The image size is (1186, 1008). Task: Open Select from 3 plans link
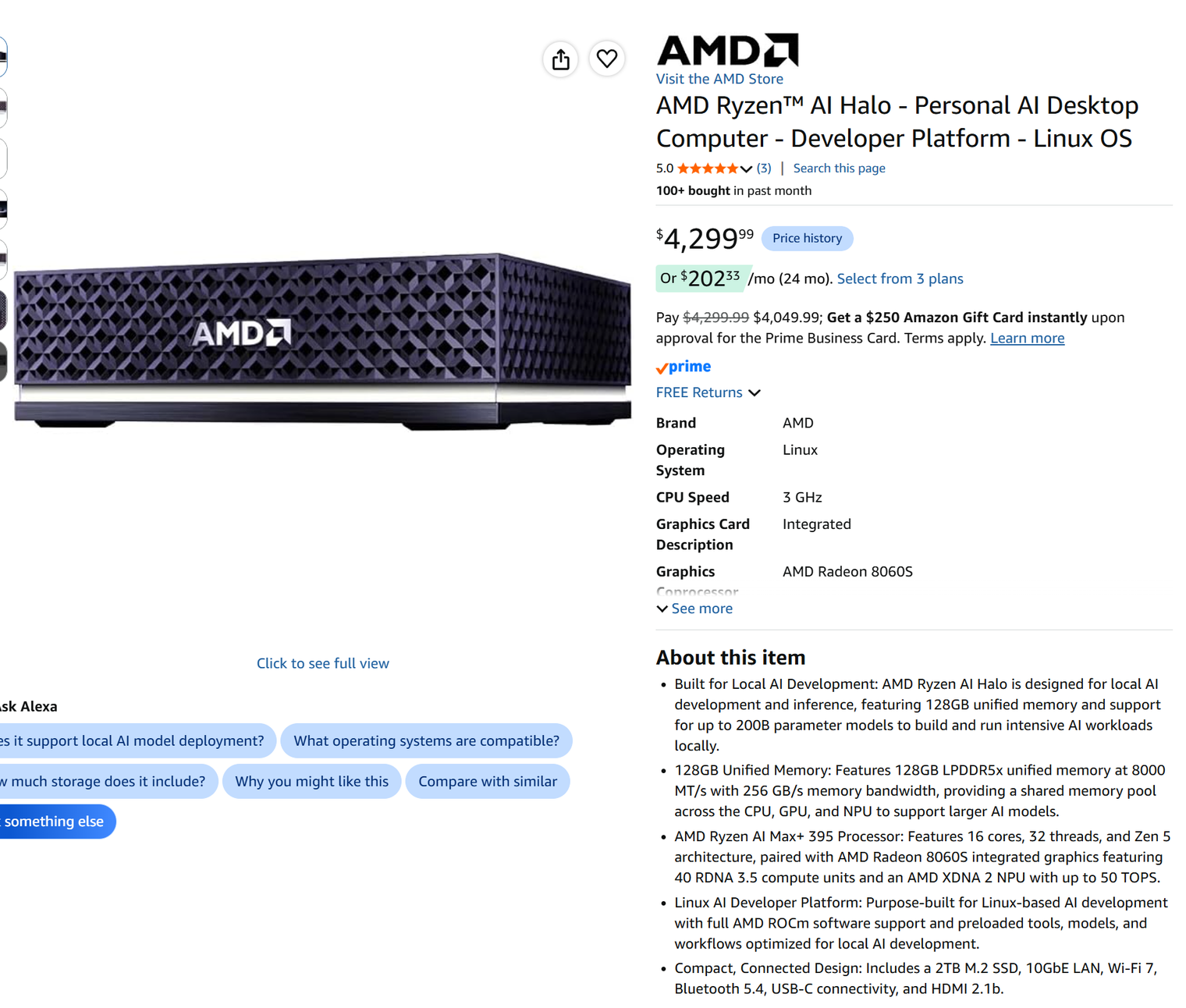point(900,279)
